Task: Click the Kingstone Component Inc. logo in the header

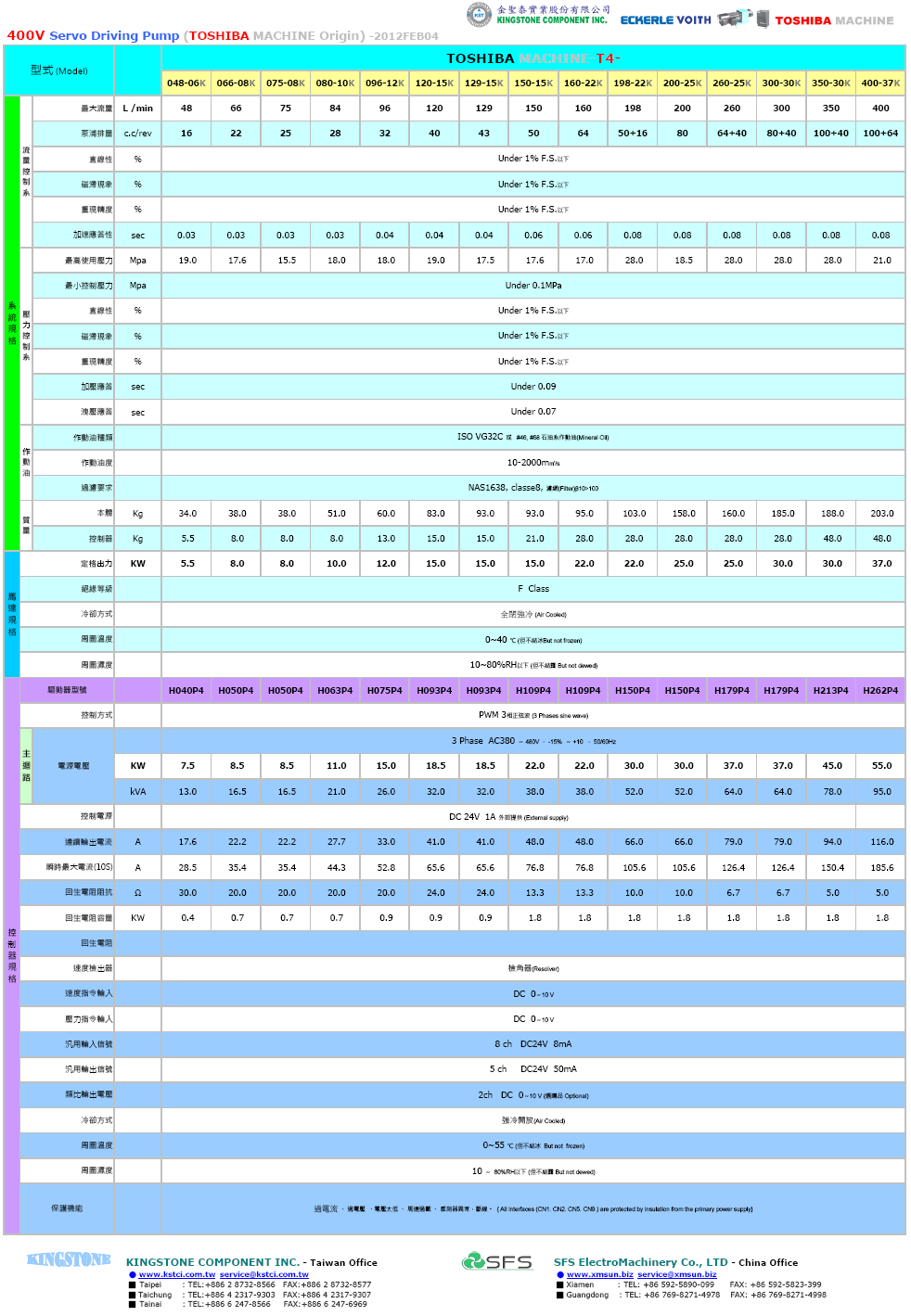Action: (537, 15)
